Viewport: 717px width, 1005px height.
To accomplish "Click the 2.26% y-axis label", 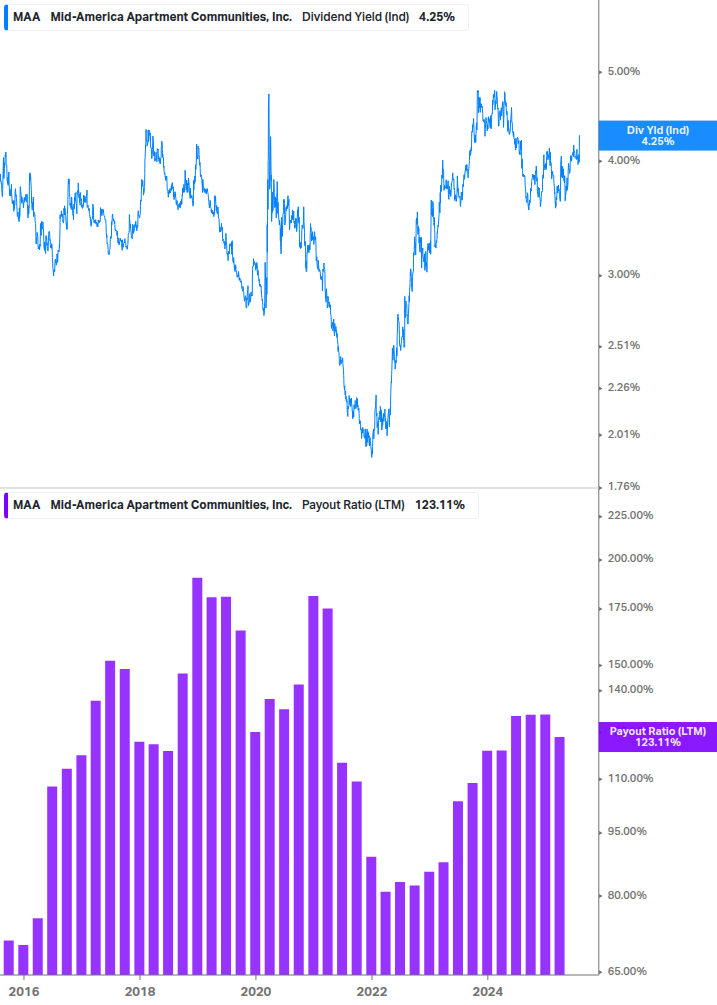I will [623, 387].
